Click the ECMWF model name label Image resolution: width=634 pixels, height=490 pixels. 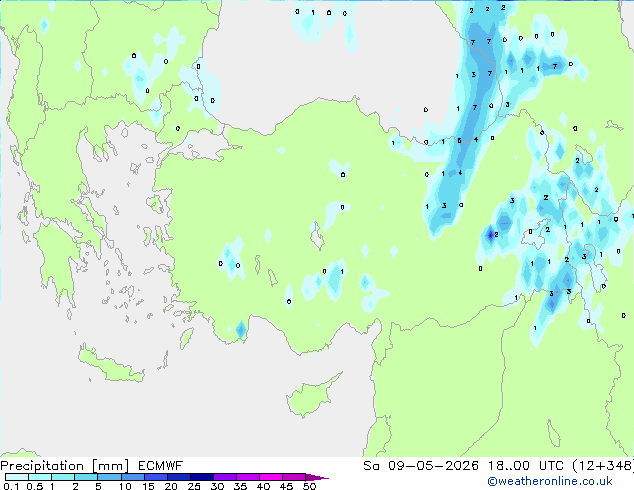[161, 466]
